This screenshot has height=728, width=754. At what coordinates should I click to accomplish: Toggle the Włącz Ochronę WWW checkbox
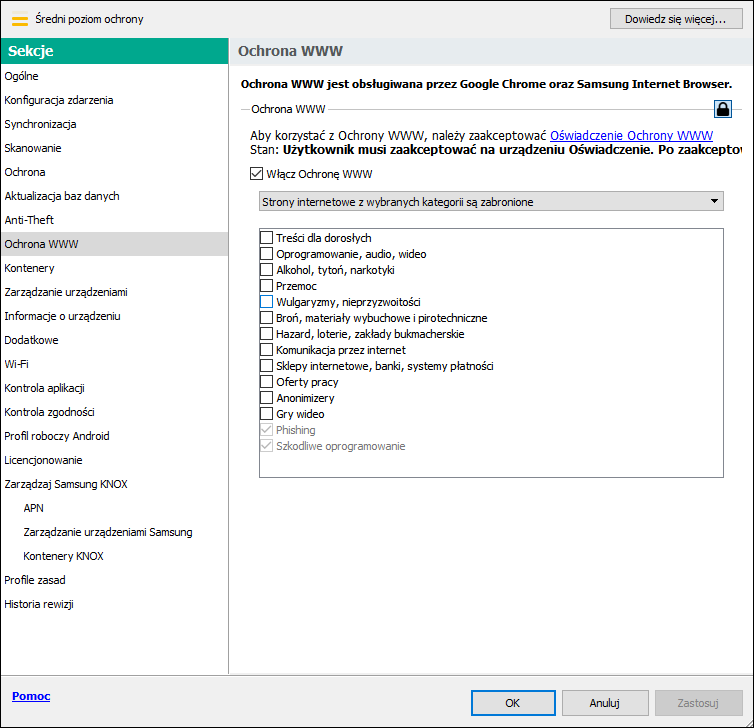[x=257, y=174]
